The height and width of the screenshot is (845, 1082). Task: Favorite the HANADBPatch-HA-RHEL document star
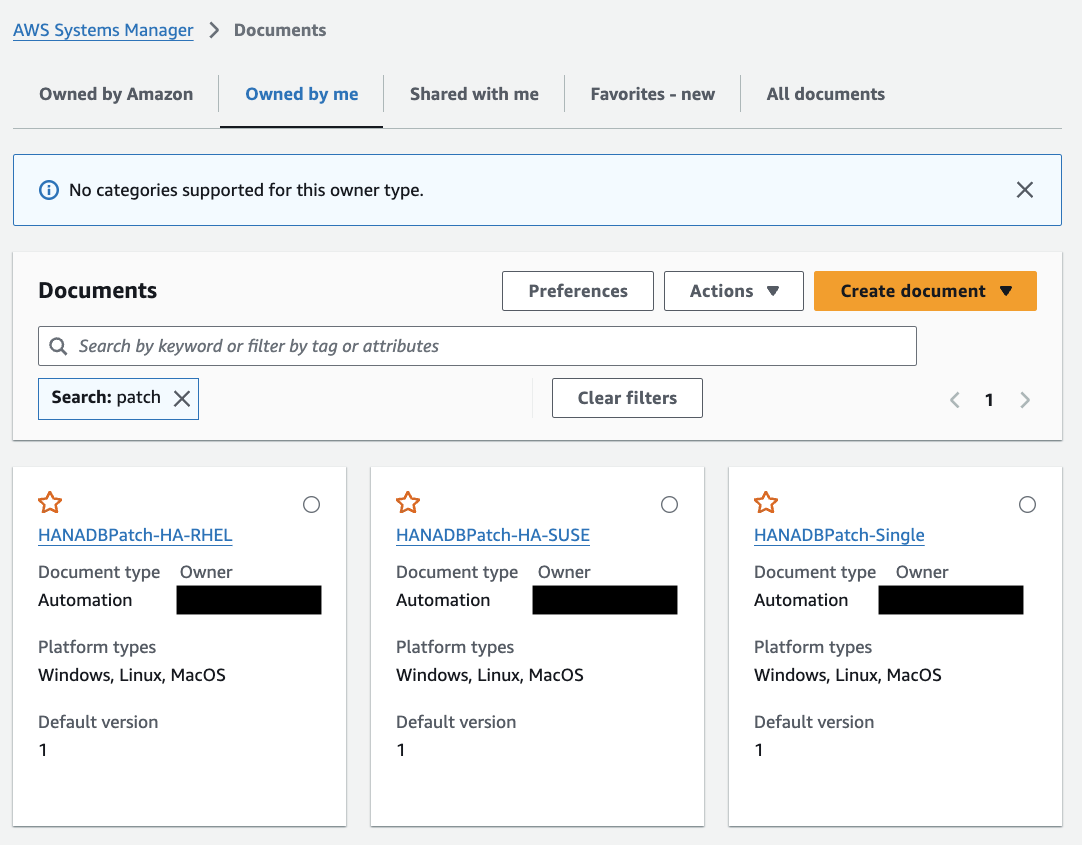50,503
